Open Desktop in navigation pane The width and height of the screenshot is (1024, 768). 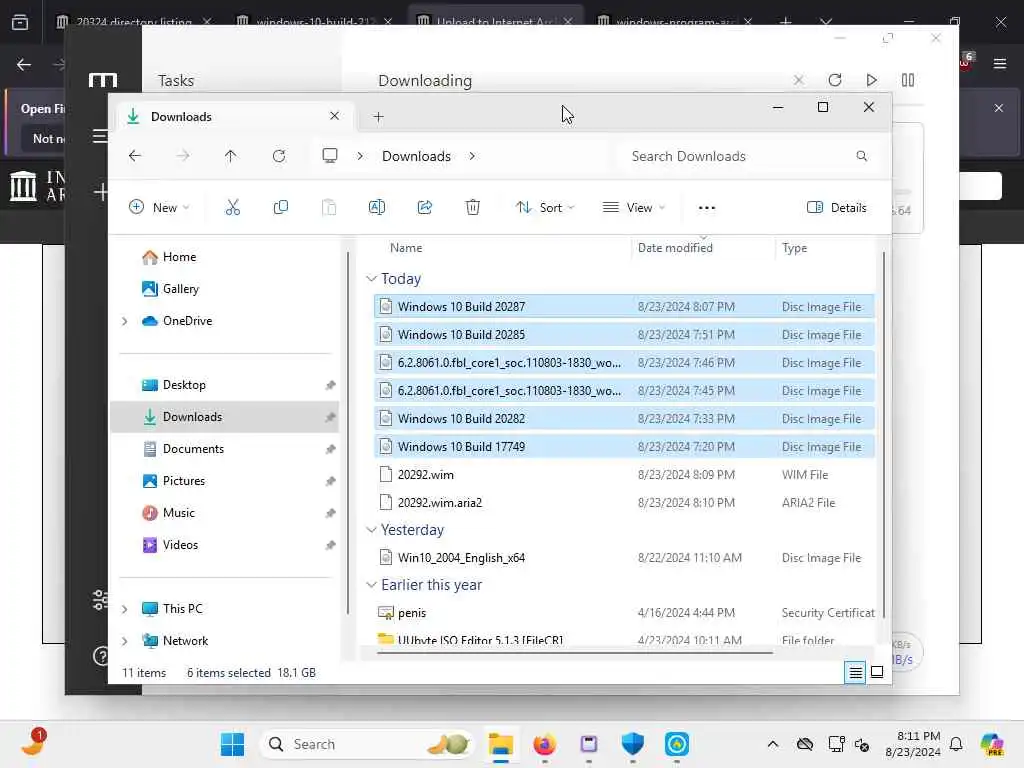(174, 385)
